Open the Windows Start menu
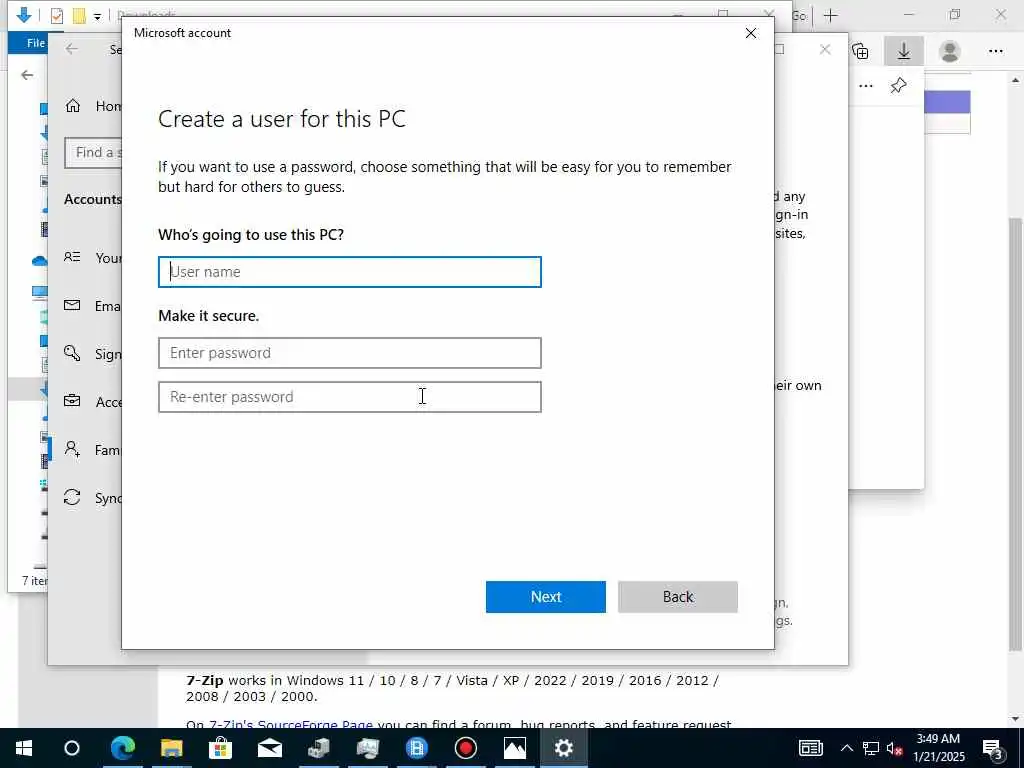 tap(24, 748)
